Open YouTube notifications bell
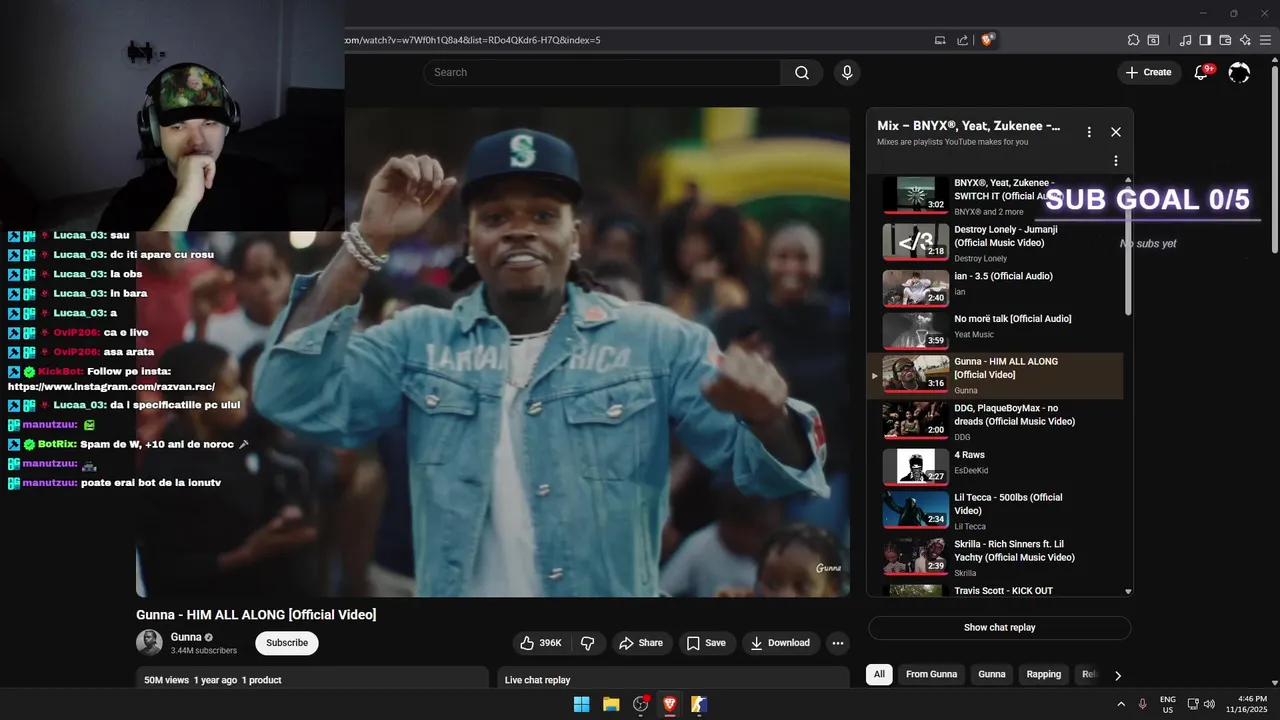 (1202, 72)
